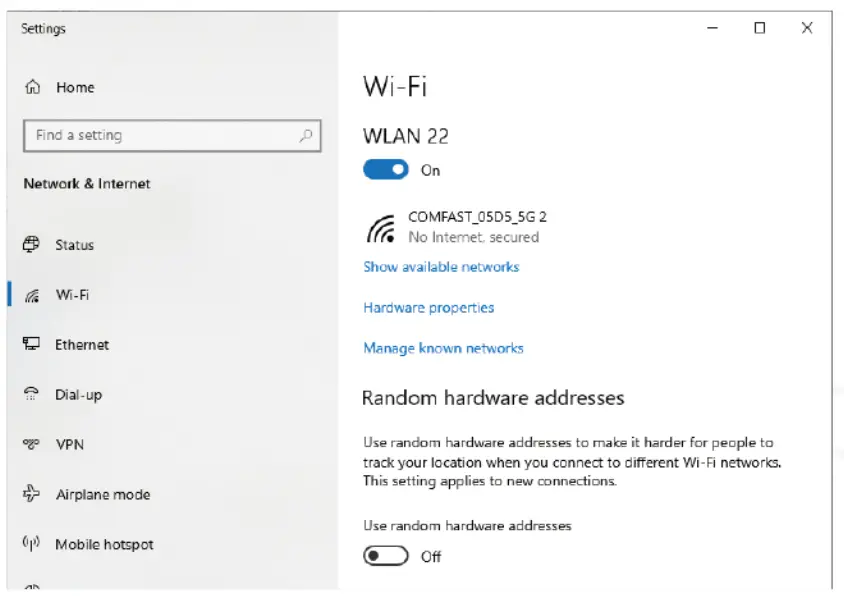The width and height of the screenshot is (844, 599).
Task: Click the VPN sidebar icon
Action: click(x=33, y=444)
